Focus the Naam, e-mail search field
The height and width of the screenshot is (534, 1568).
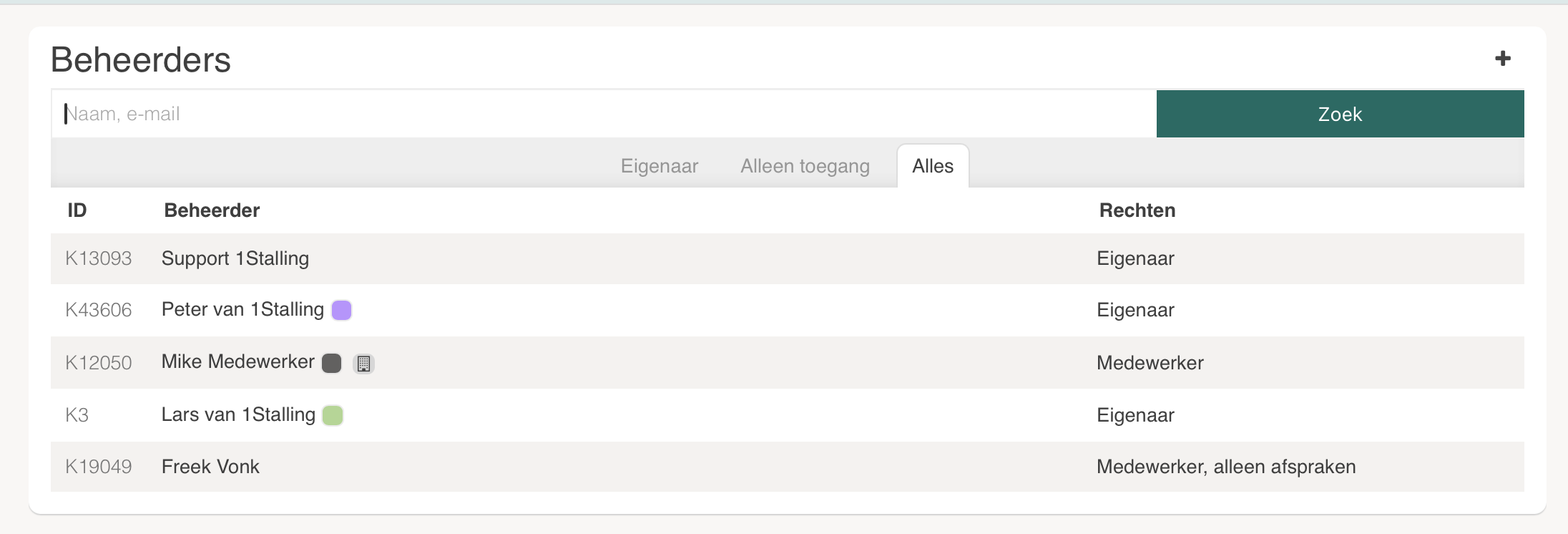pyautogui.click(x=601, y=114)
